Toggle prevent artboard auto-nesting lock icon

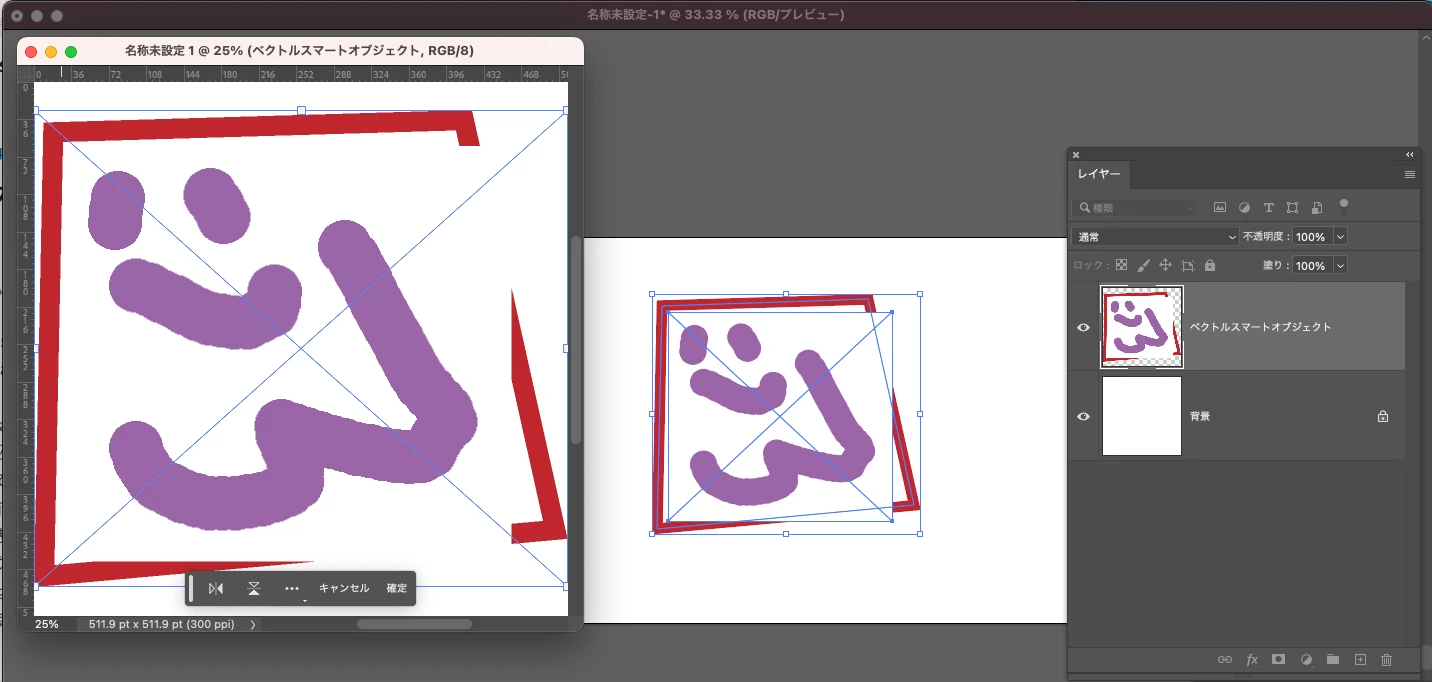(x=1188, y=266)
